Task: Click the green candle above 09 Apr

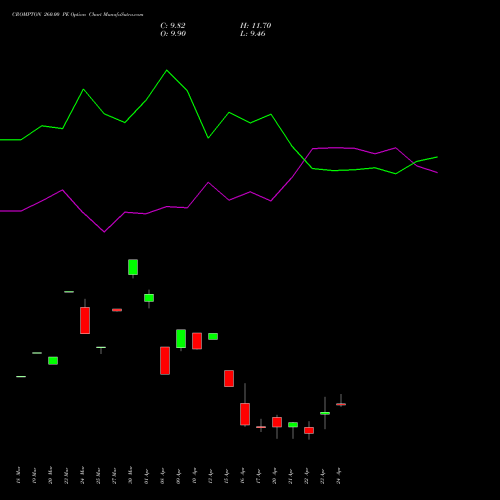Action: [x=181, y=339]
